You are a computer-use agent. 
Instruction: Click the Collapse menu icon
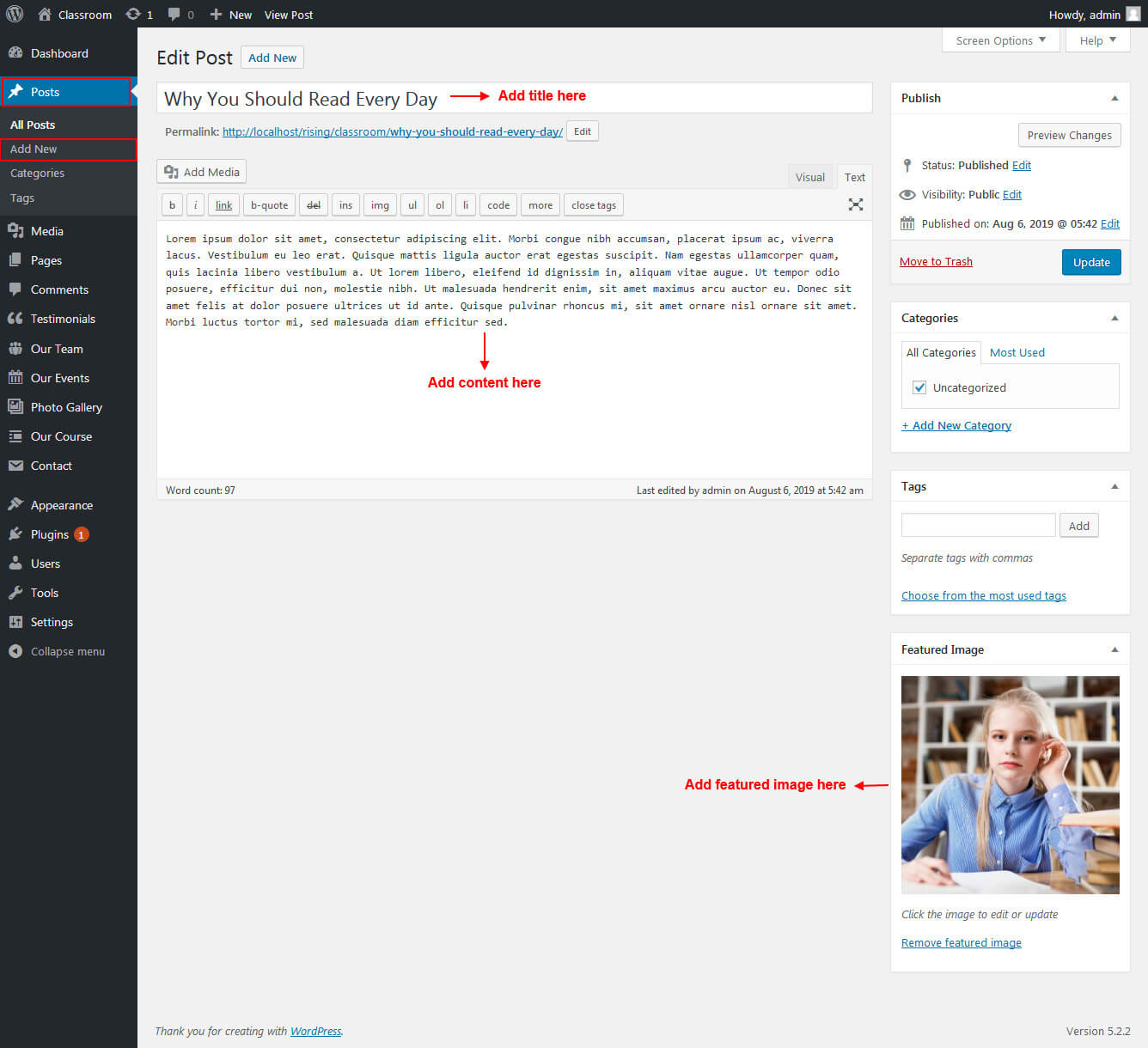(x=15, y=651)
